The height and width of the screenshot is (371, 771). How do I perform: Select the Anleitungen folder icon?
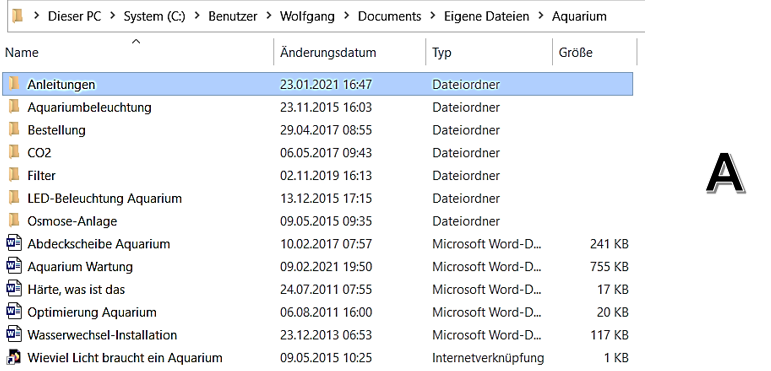[x=14, y=84]
